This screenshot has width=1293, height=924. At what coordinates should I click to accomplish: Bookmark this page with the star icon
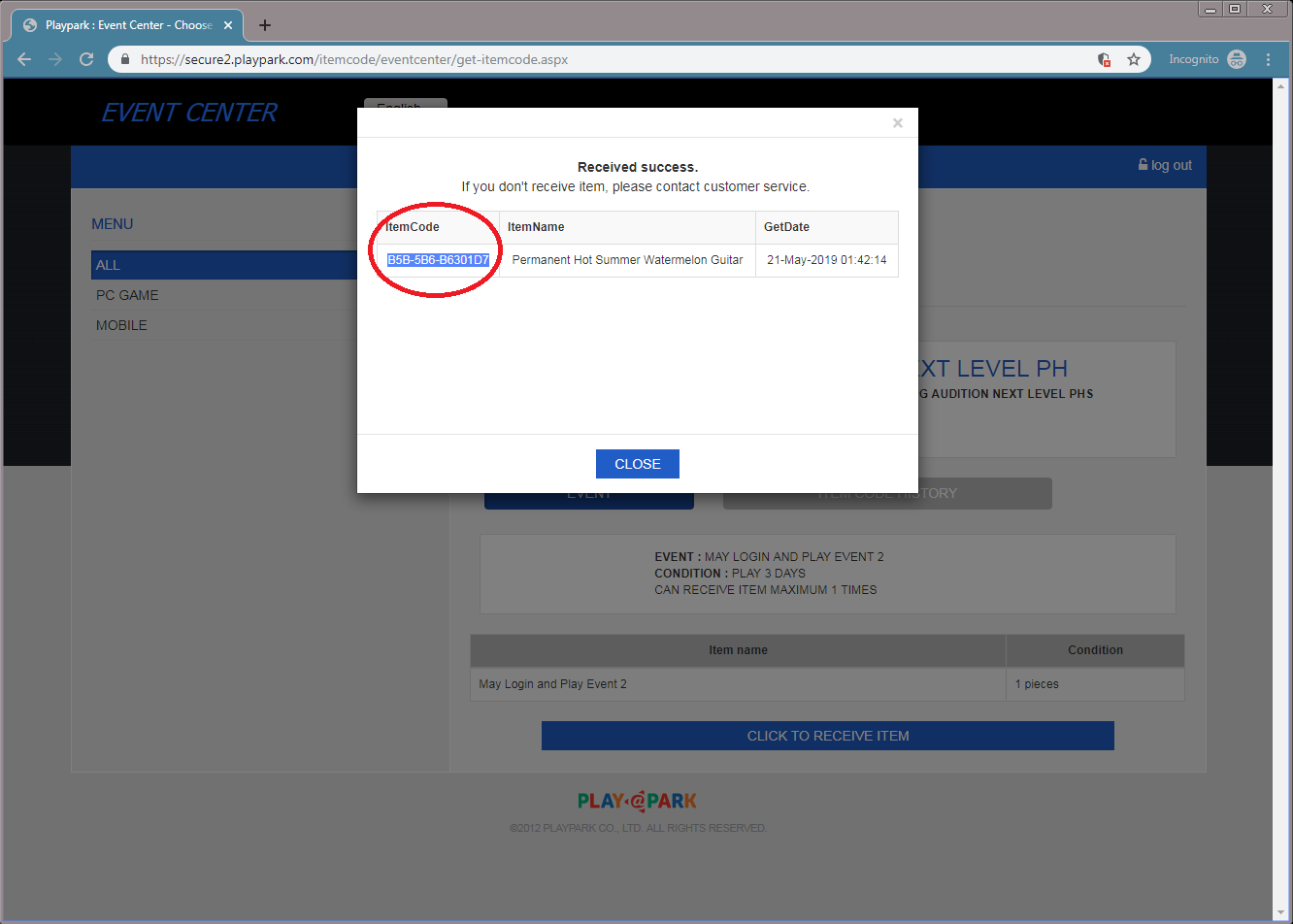point(1133,59)
